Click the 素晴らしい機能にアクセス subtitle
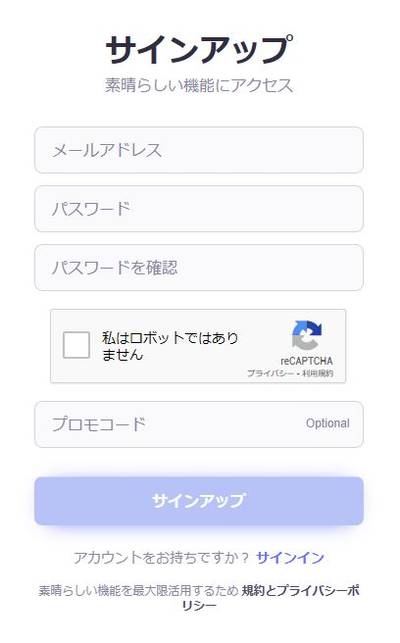400x643 pixels. [199, 85]
